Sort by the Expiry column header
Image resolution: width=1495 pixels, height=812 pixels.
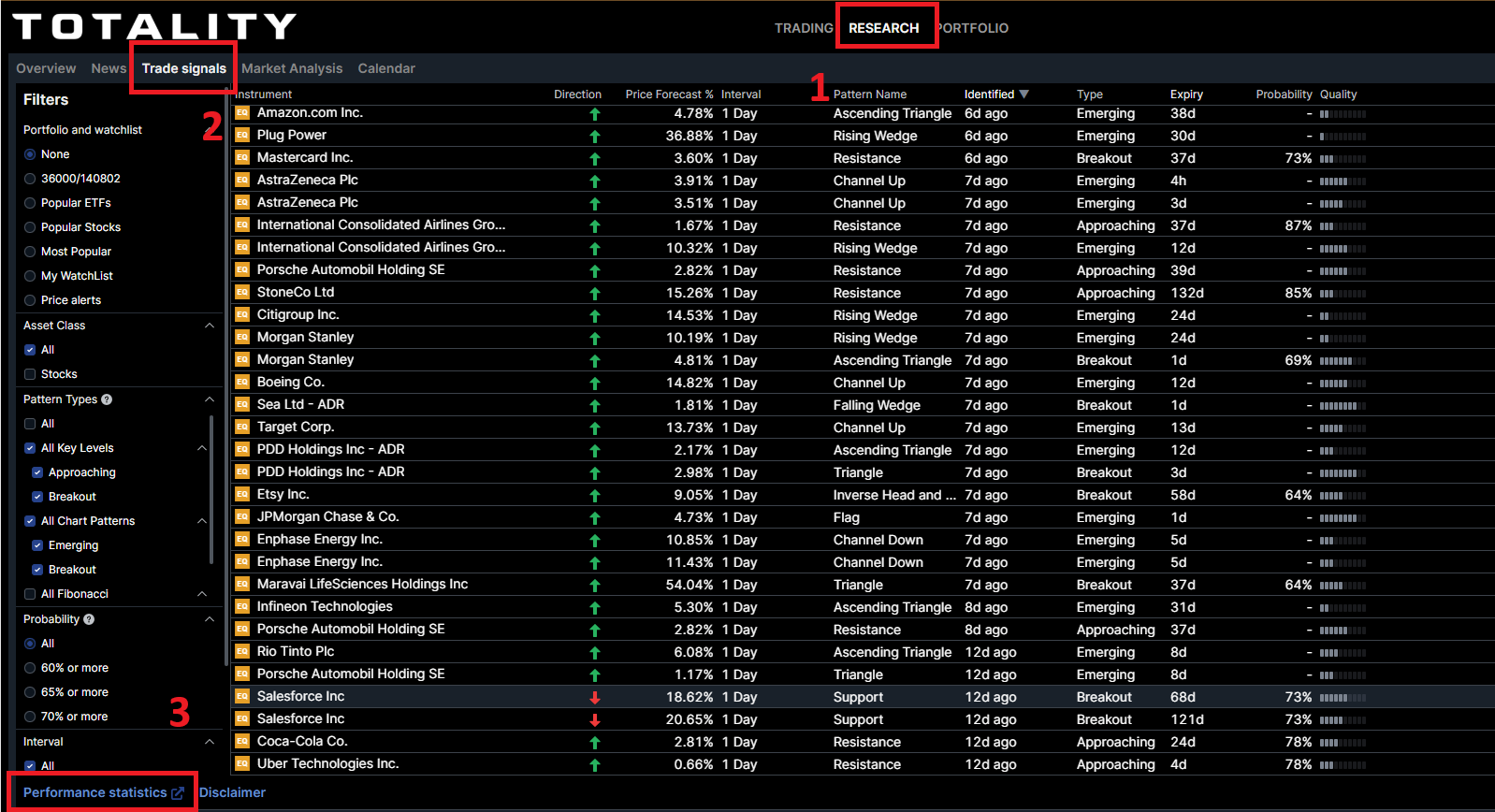click(1186, 94)
